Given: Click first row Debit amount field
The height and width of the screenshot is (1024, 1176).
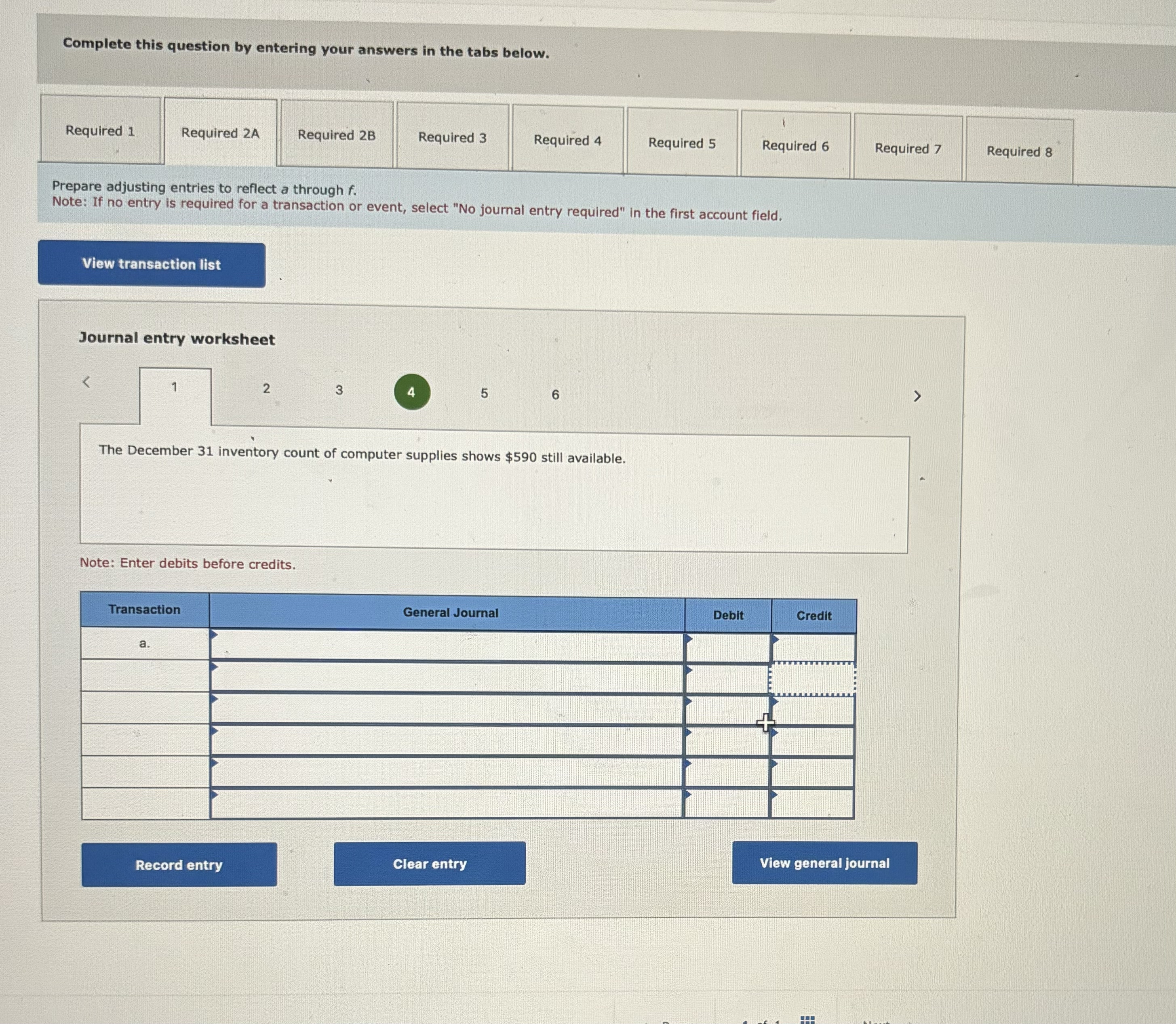Looking at the screenshot, I should [727, 648].
